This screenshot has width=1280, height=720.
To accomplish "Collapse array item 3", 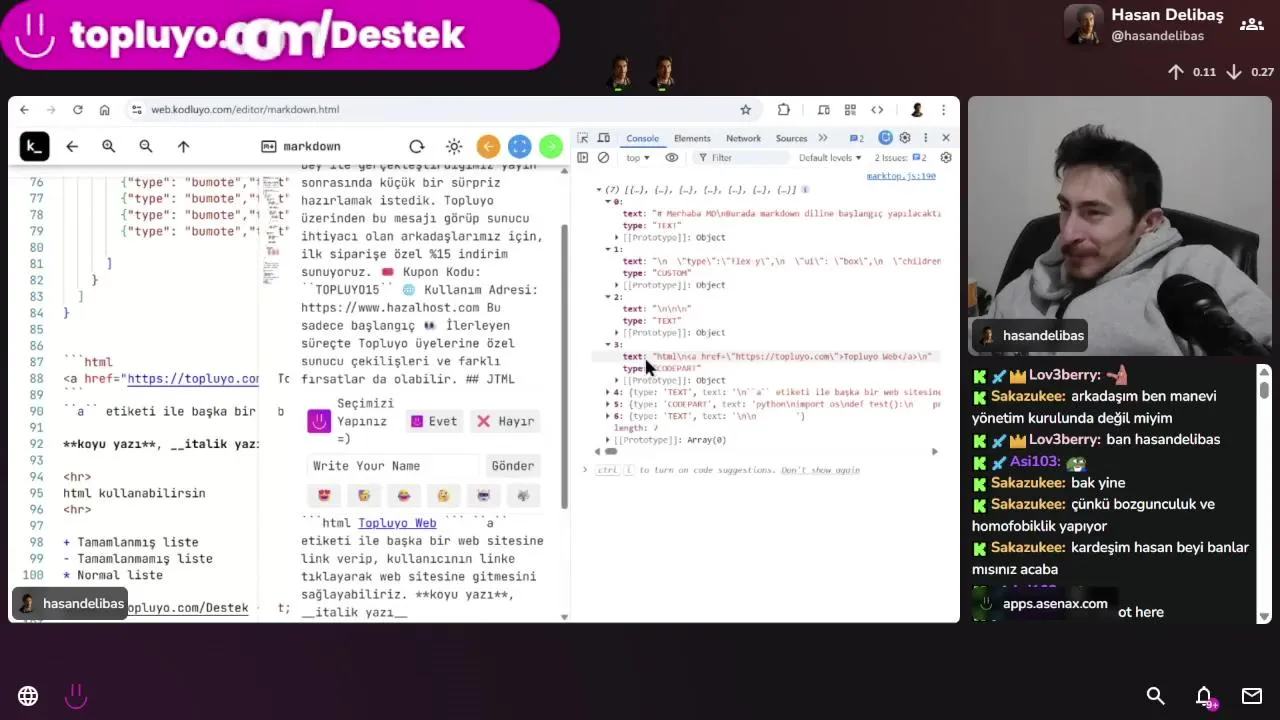I will (x=608, y=345).
